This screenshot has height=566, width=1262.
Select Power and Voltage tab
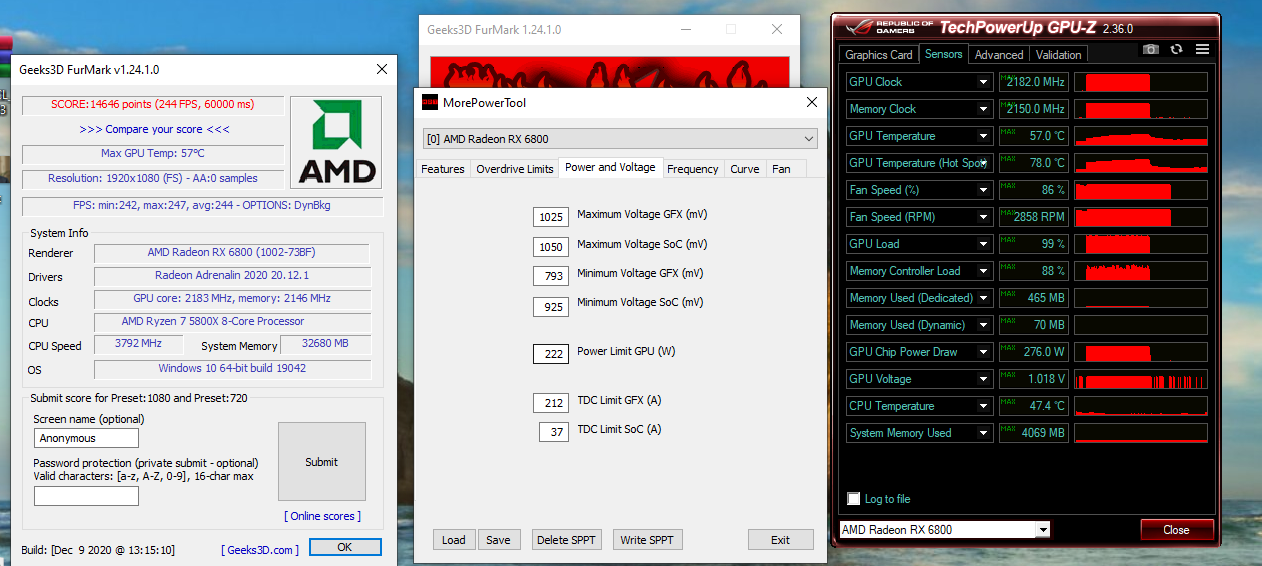(x=610, y=167)
